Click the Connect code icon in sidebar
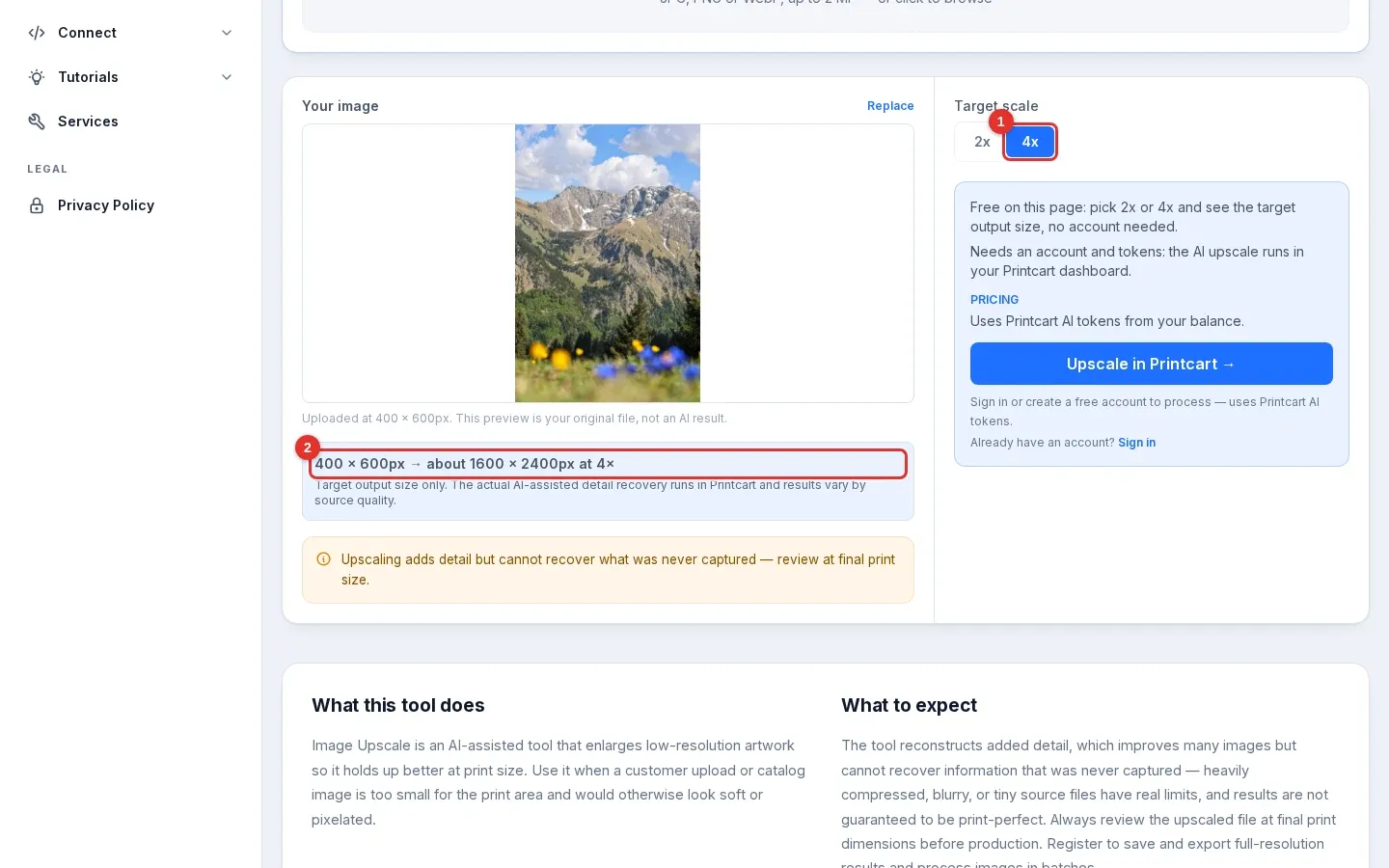This screenshot has height=868, width=1389. point(37,33)
